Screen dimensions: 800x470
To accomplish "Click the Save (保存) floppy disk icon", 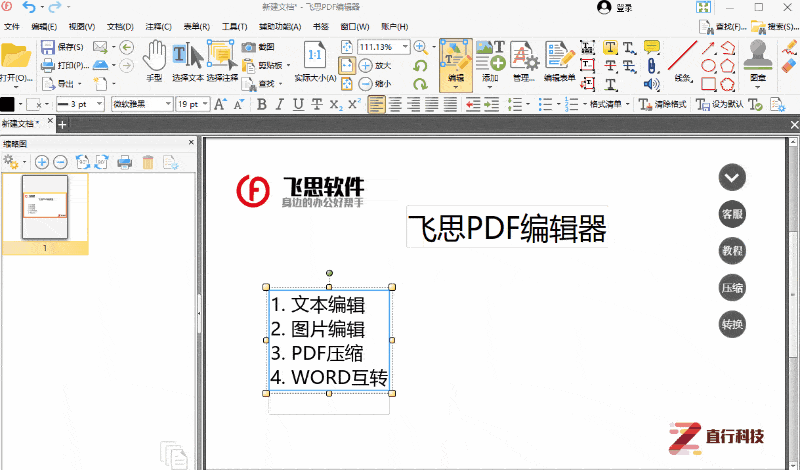I will point(48,47).
